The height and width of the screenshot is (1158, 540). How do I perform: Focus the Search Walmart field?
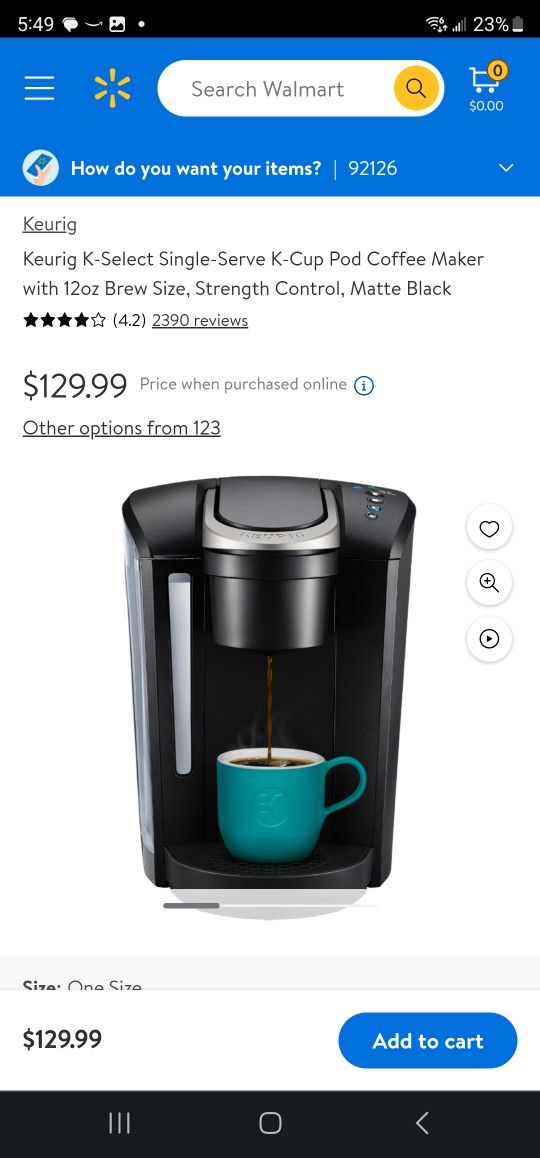click(x=273, y=89)
